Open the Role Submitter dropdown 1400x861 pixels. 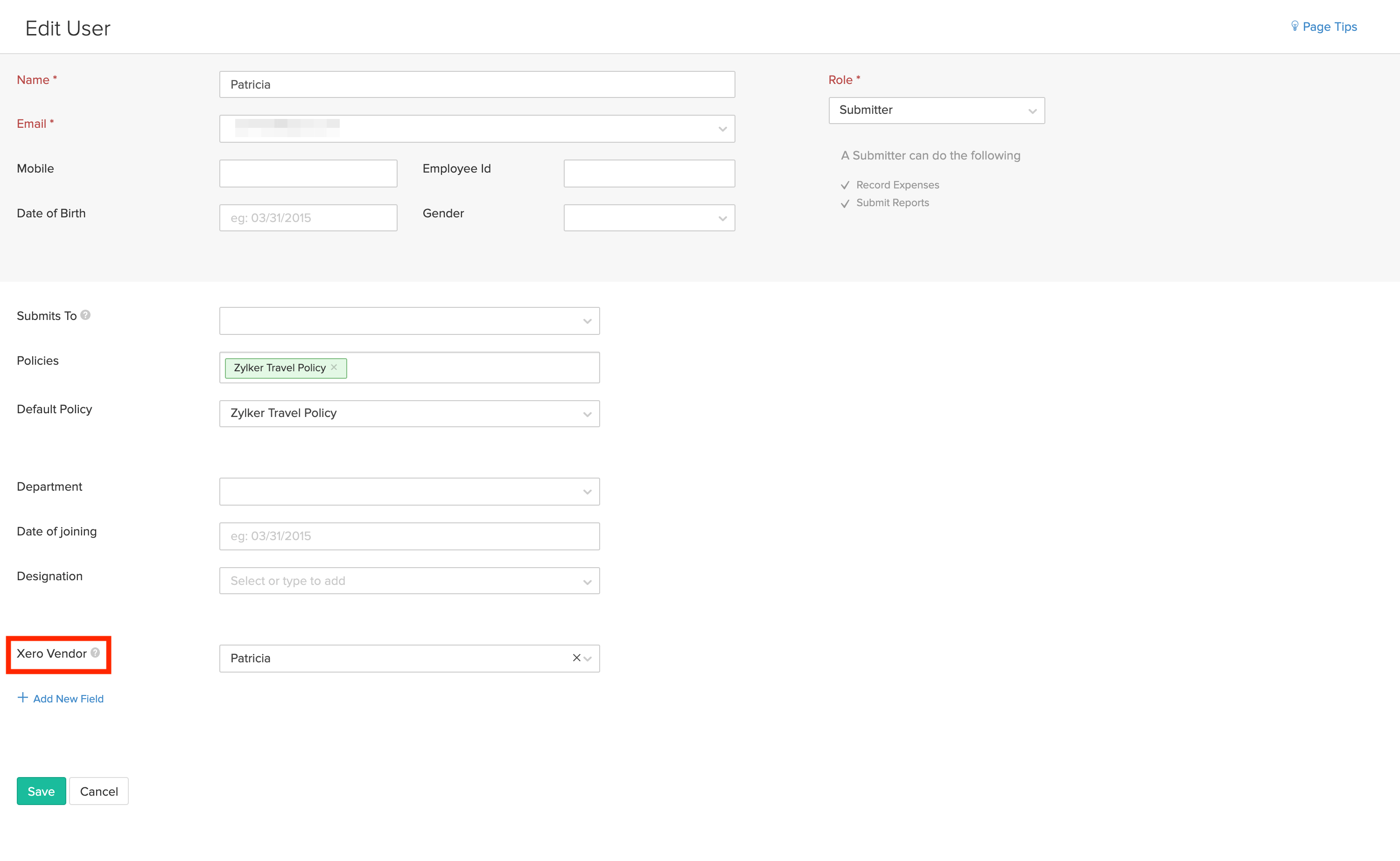937,111
